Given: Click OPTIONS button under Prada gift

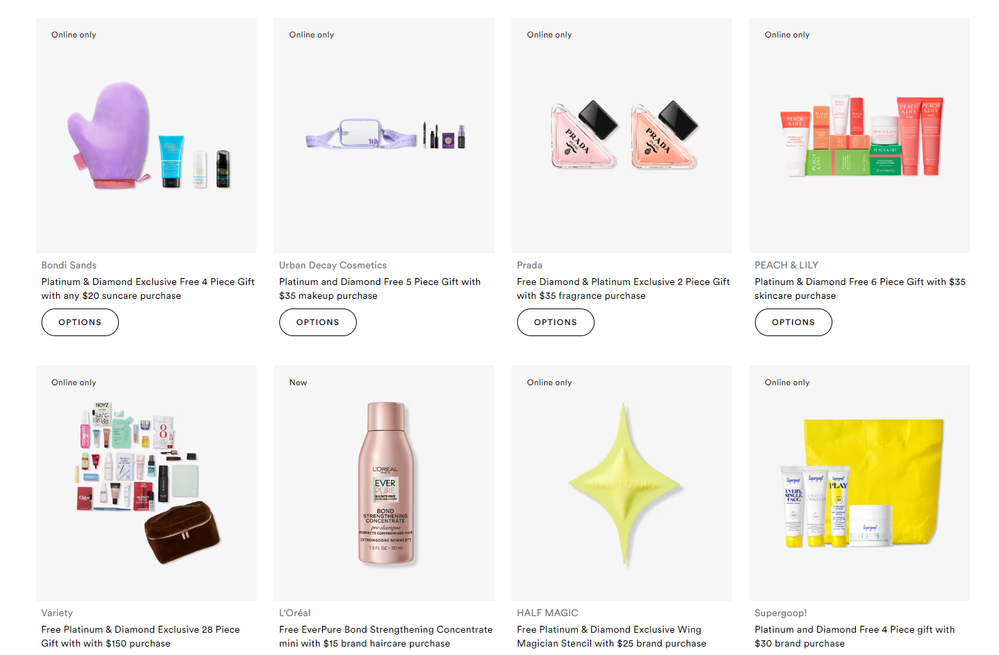Looking at the screenshot, I should coord(556,322).
